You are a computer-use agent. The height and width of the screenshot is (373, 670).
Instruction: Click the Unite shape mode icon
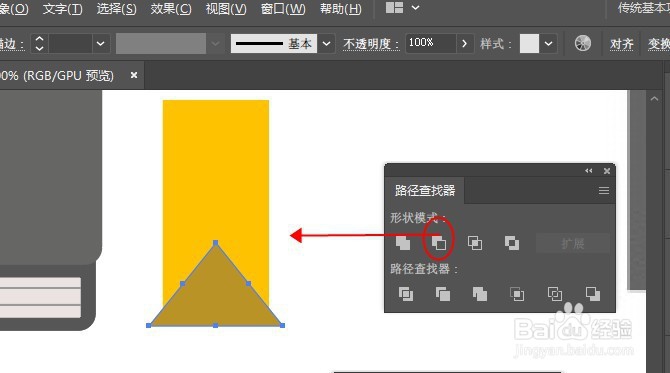pyautogui.click(x=403, y=243)
